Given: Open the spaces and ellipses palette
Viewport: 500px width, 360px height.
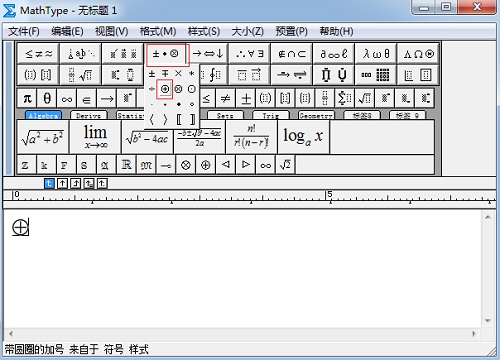Looking at the screenshot, I should coord(81,53).
